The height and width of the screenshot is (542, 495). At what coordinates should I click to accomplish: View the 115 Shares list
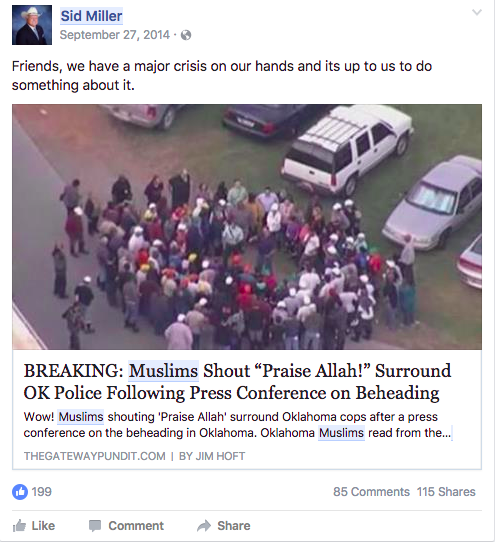[x=446, y=492]
